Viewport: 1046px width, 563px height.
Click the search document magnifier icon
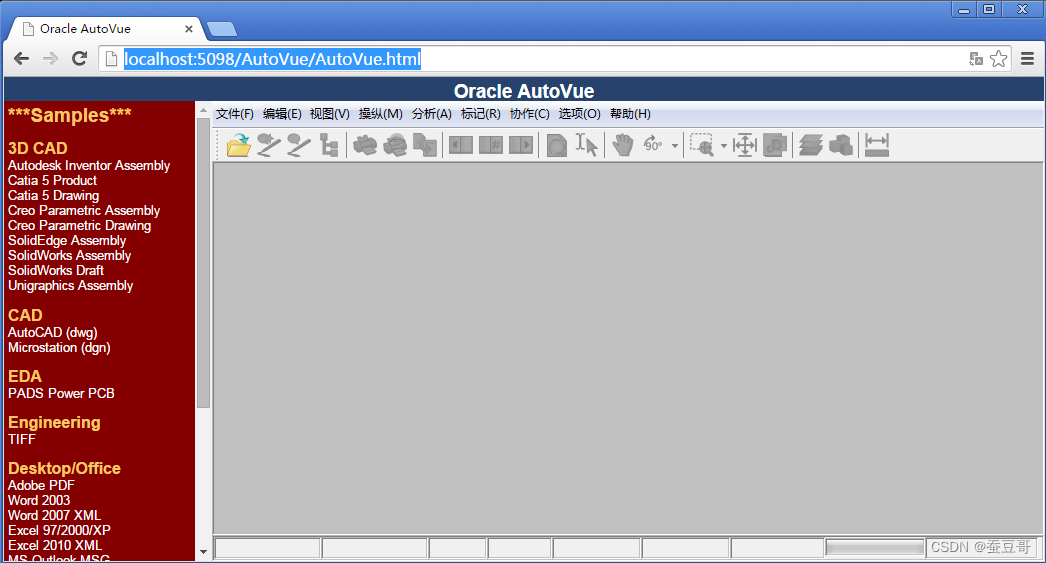(x=556, y=145)
